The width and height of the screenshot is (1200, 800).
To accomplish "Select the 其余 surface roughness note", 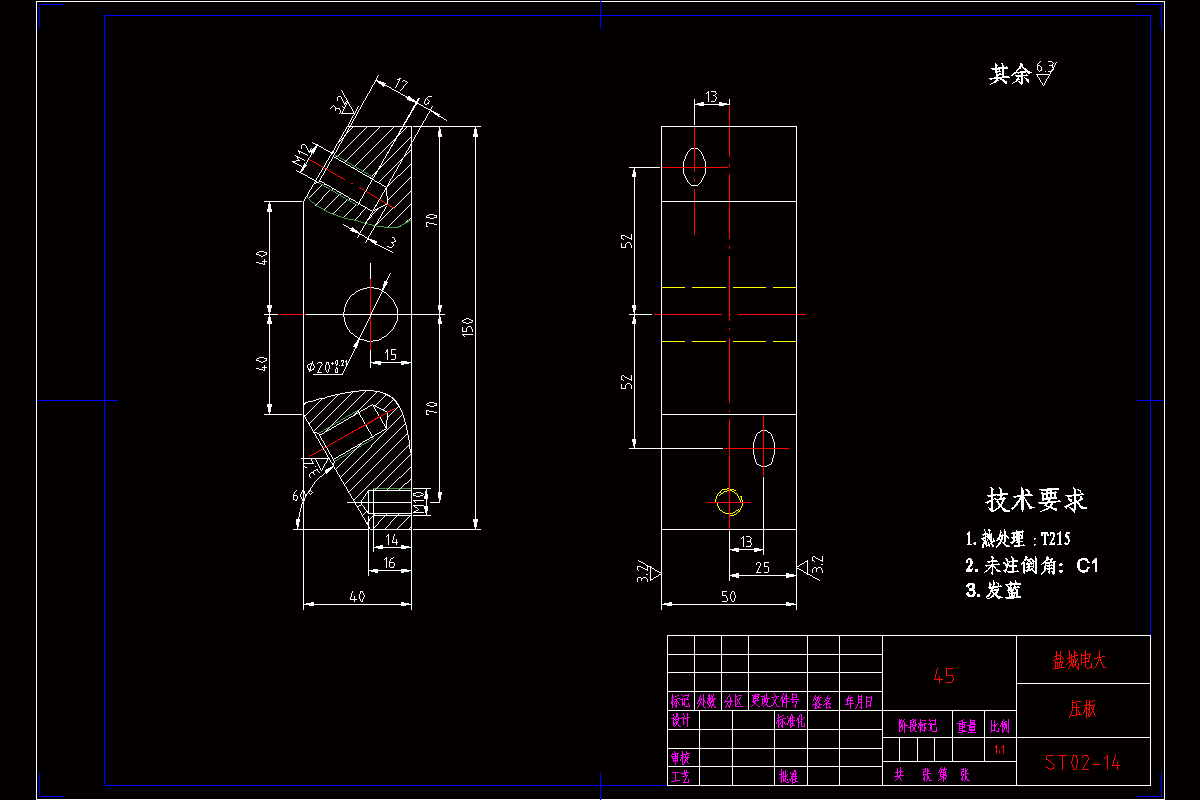I will click(x=1022, y=73).
